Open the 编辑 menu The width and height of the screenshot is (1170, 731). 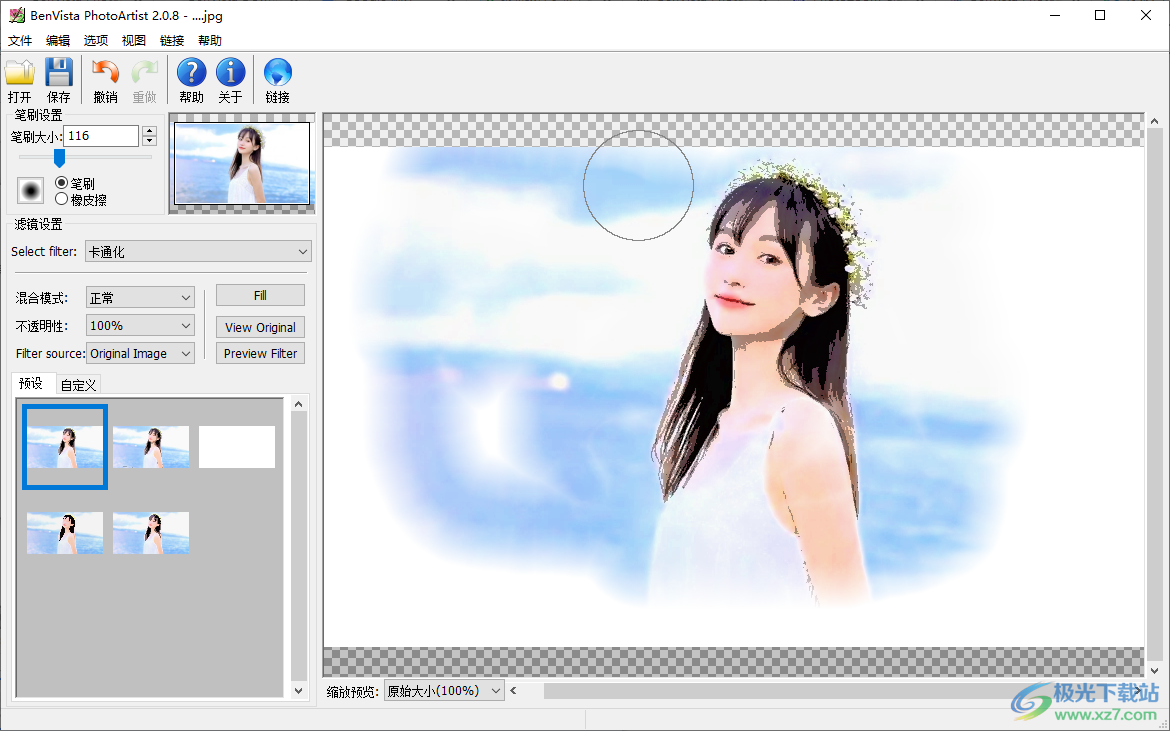click(x=58, y=40)
